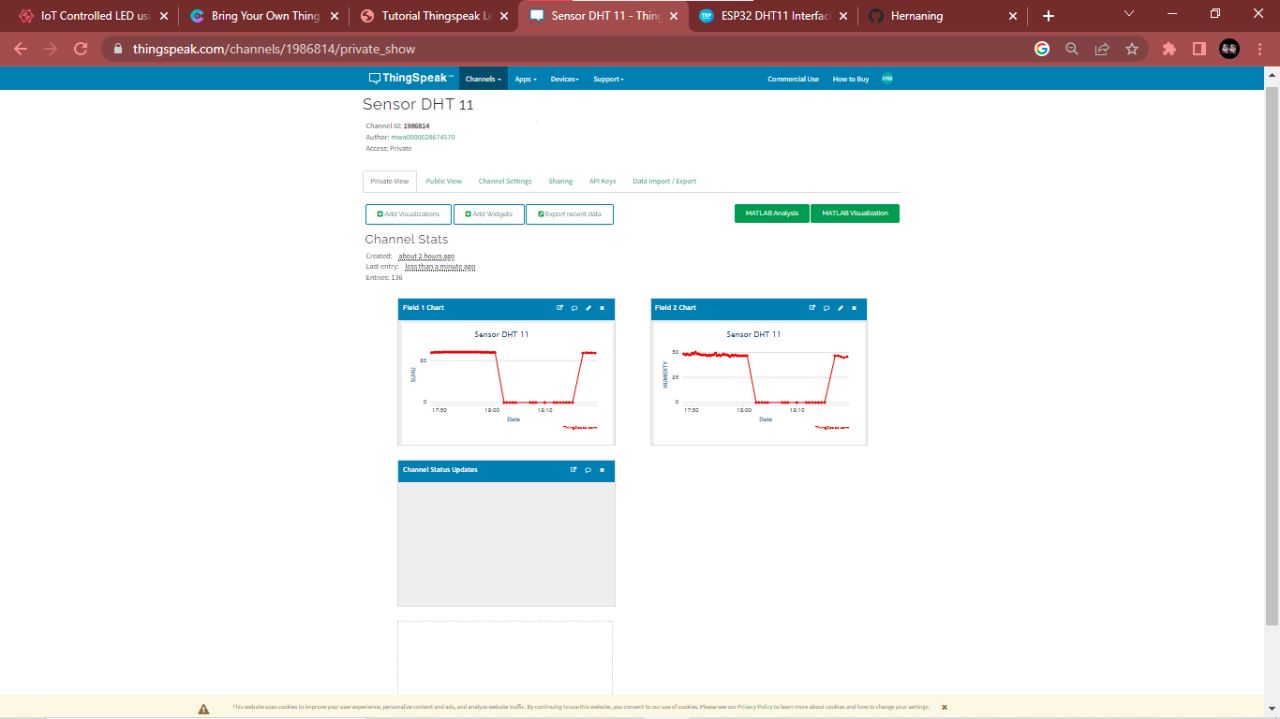
Task: Reload the ThingSpeak page
Action: pos(81,48)
